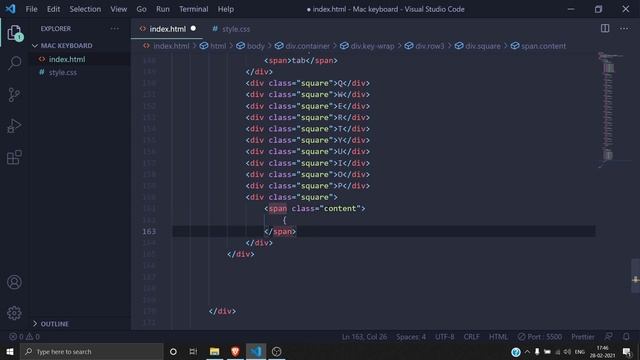Click the Visual Studio Code taskbar icon

click(x=256, y=351)
